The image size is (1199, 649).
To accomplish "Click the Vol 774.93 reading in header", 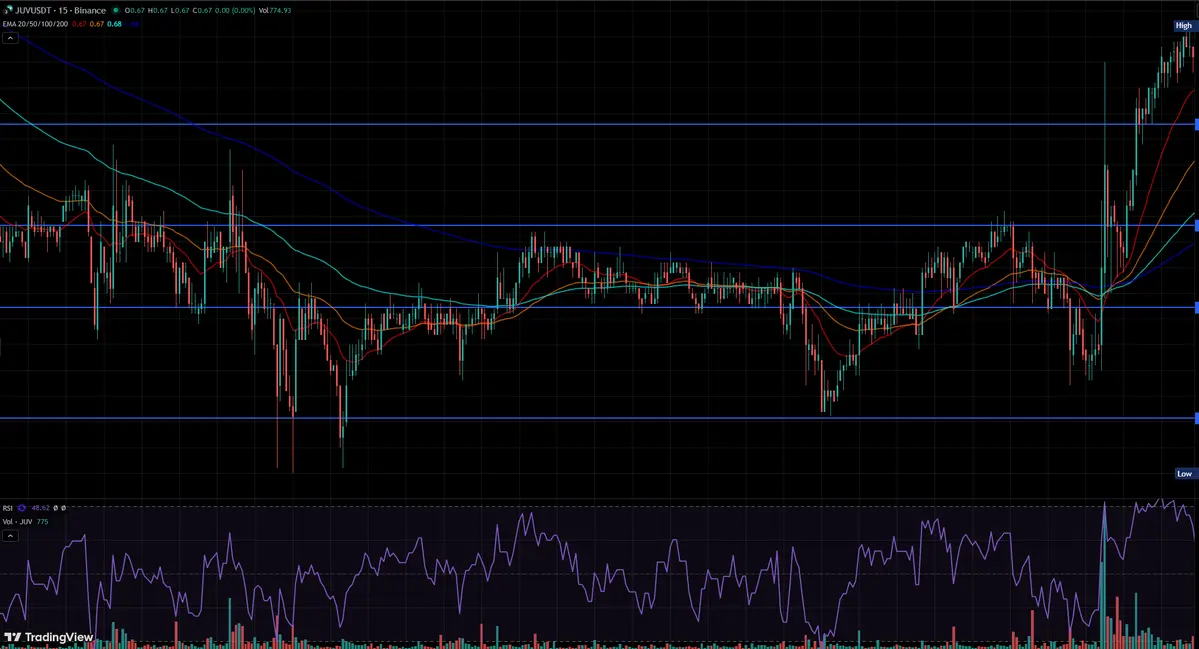I will click(x=275, y=11).
